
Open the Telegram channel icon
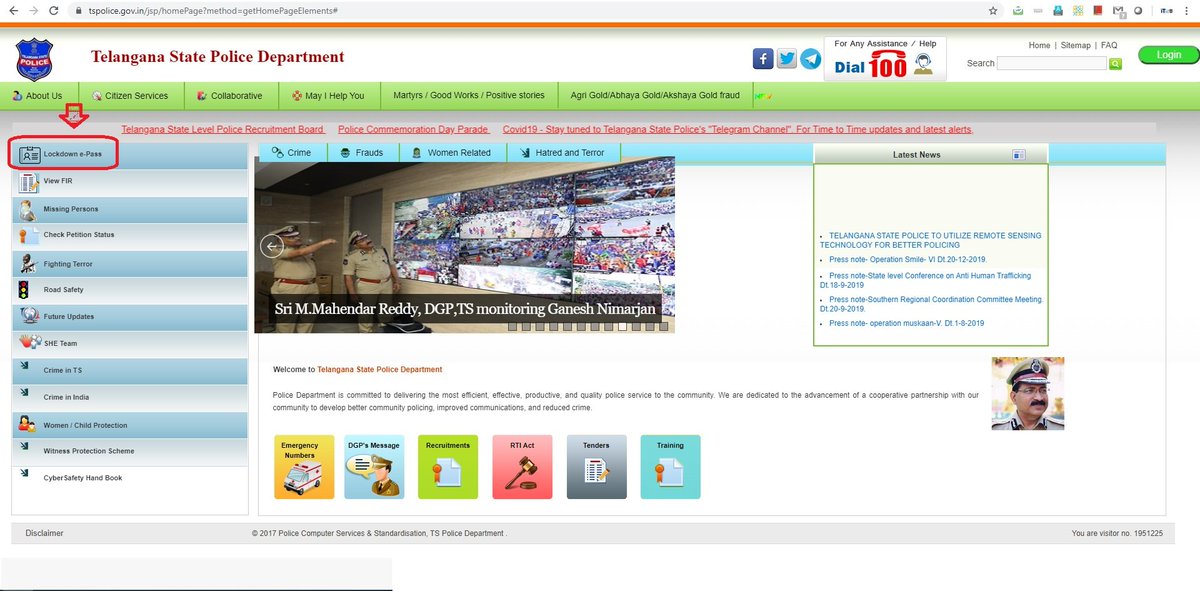click(x=811, y=59)
